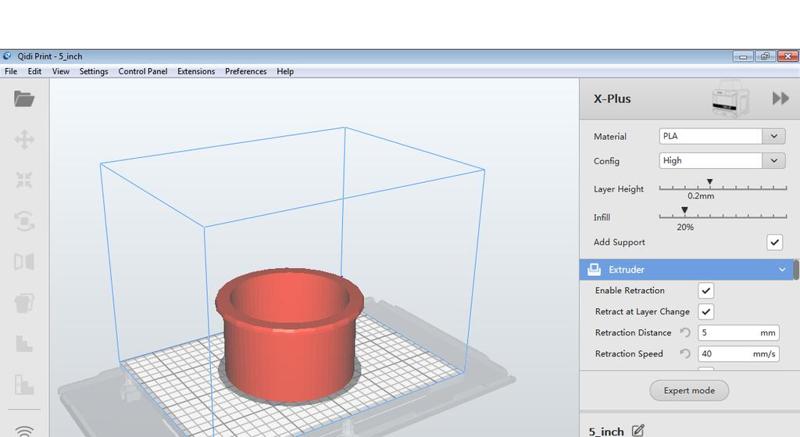Click the open file folder icon
The height and width of the screenshot is (437, 800).
pos(24,99)
